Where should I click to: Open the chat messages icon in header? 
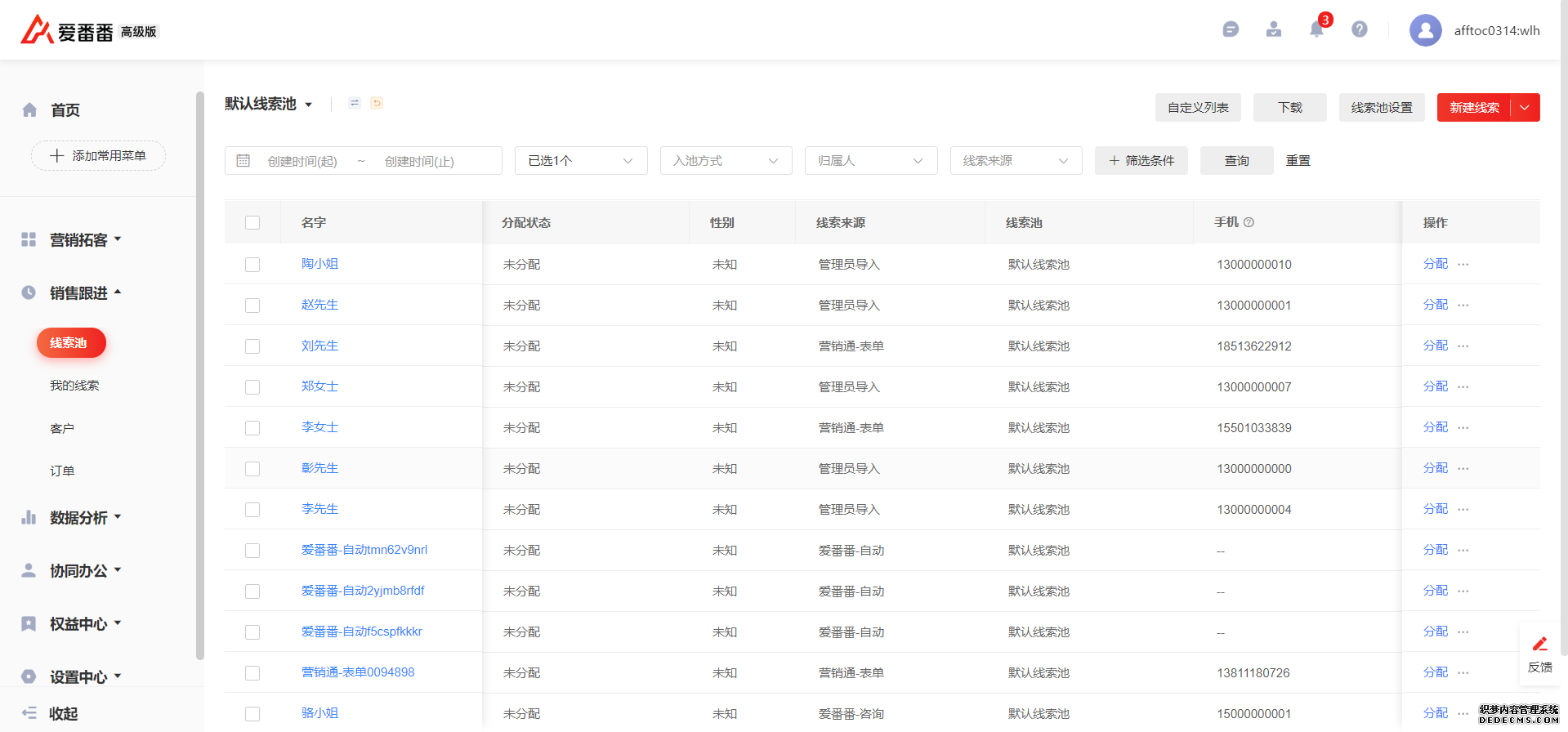coord(1231,29)
